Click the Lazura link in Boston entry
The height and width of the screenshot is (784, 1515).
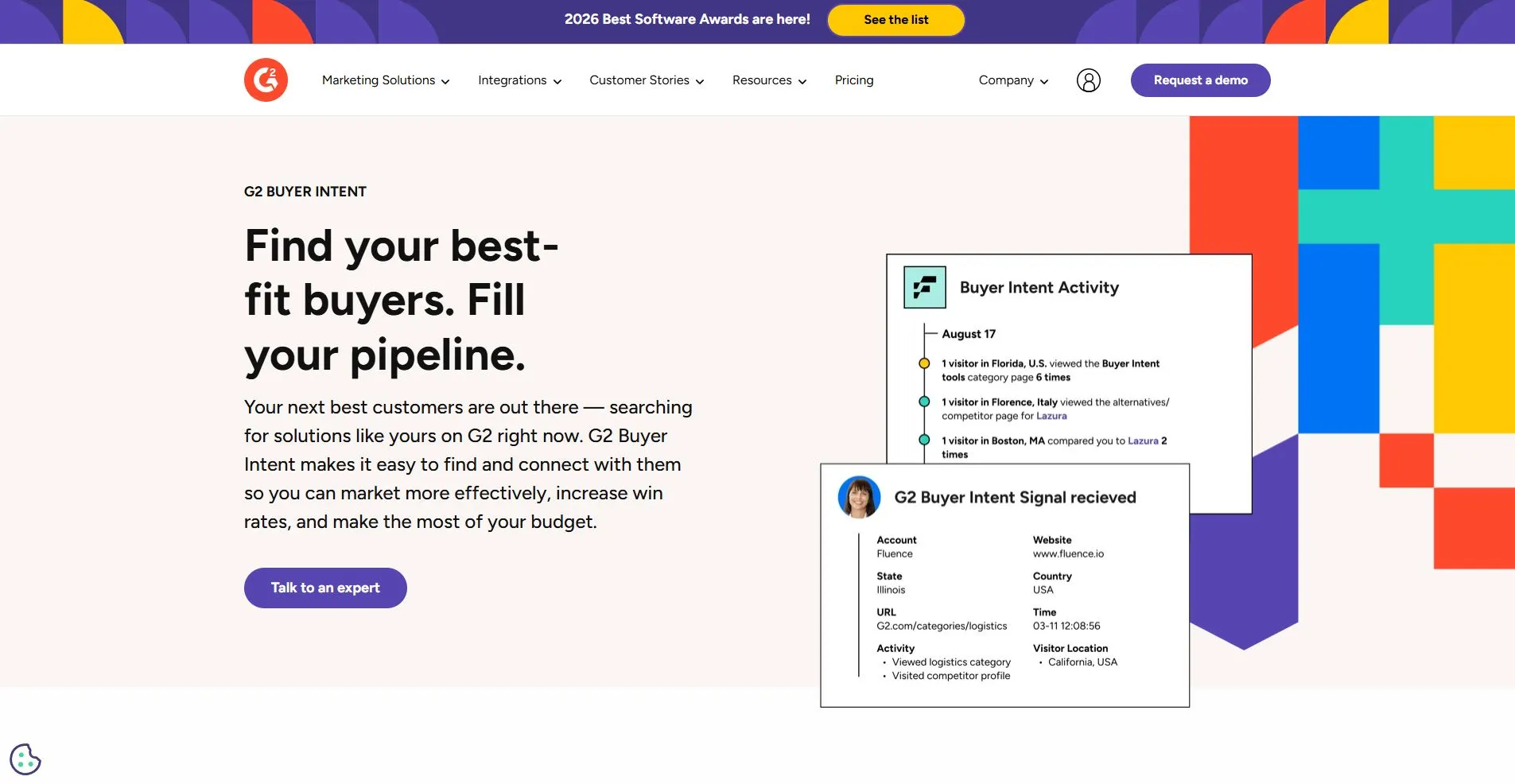(x=1142, y=441)
